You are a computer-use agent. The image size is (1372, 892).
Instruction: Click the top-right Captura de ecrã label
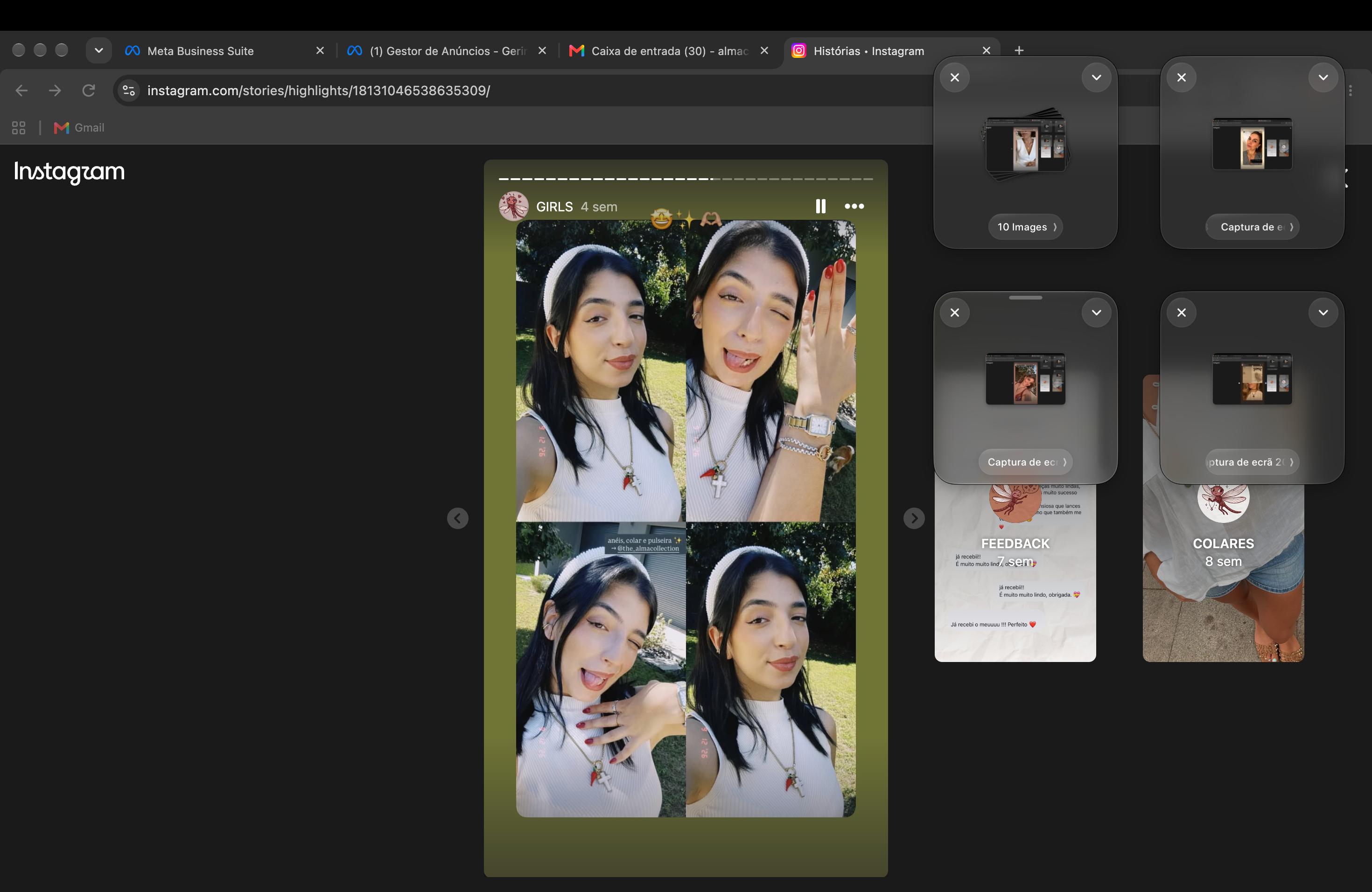tap(1252, 227)
